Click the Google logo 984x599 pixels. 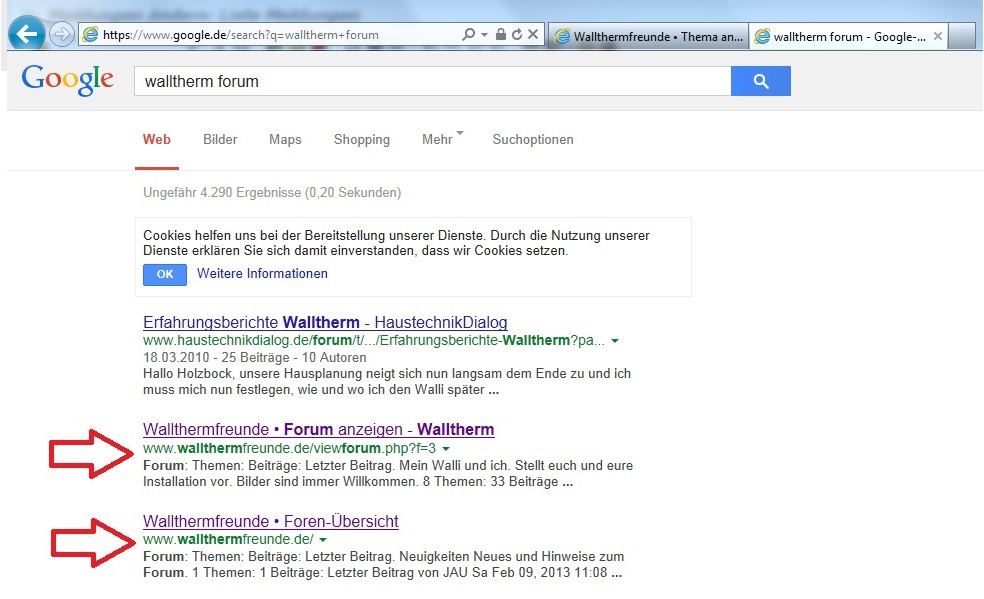click(x=68, y=80)
